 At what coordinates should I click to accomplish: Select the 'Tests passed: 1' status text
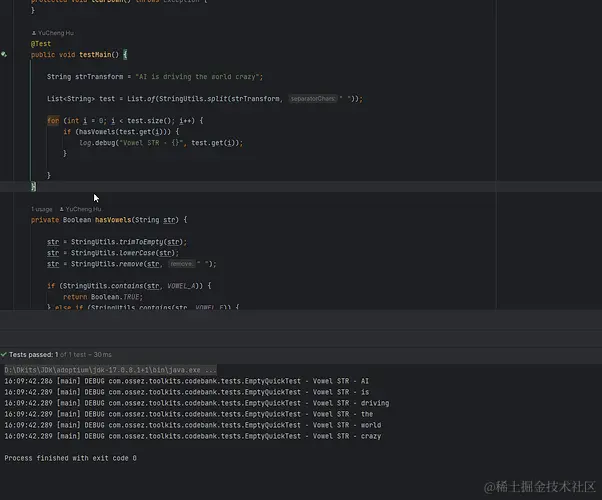(x=33, y=354)
